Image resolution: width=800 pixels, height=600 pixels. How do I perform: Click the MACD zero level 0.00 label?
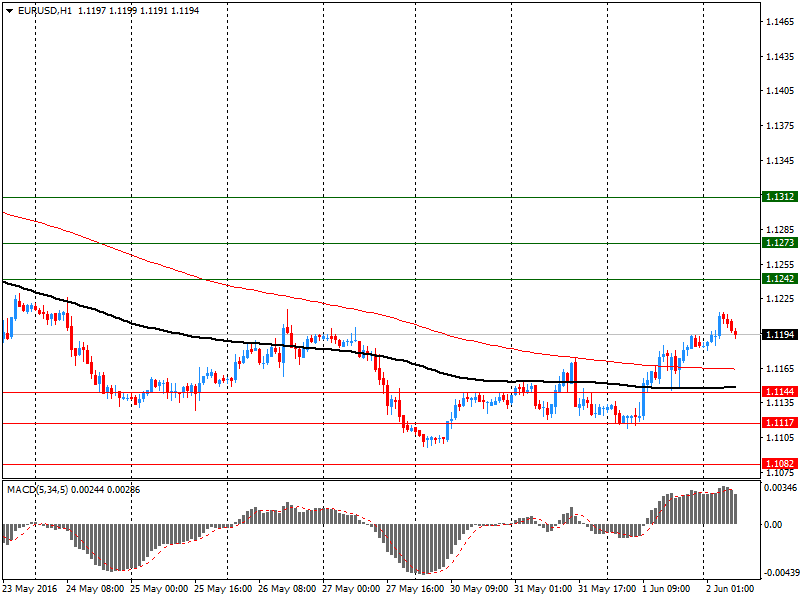point(773,524)
